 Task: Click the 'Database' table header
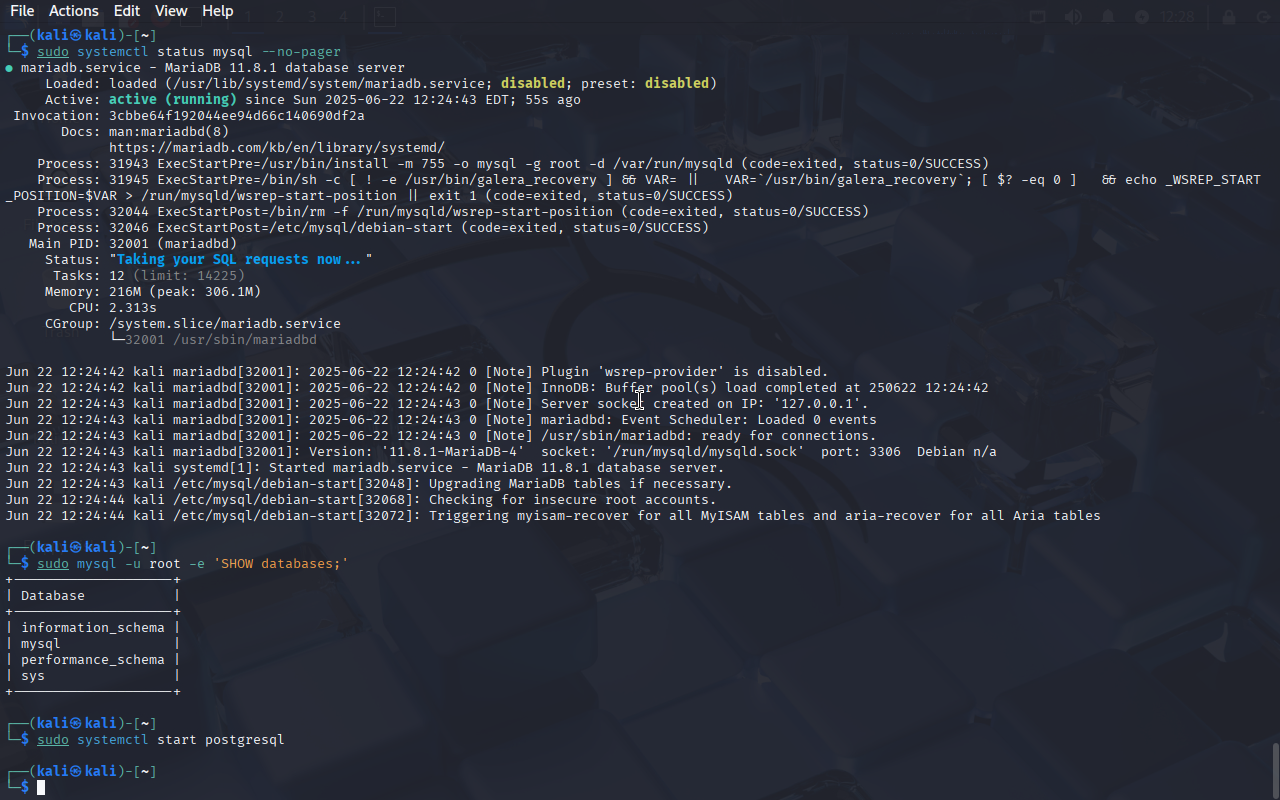(53, 596)
